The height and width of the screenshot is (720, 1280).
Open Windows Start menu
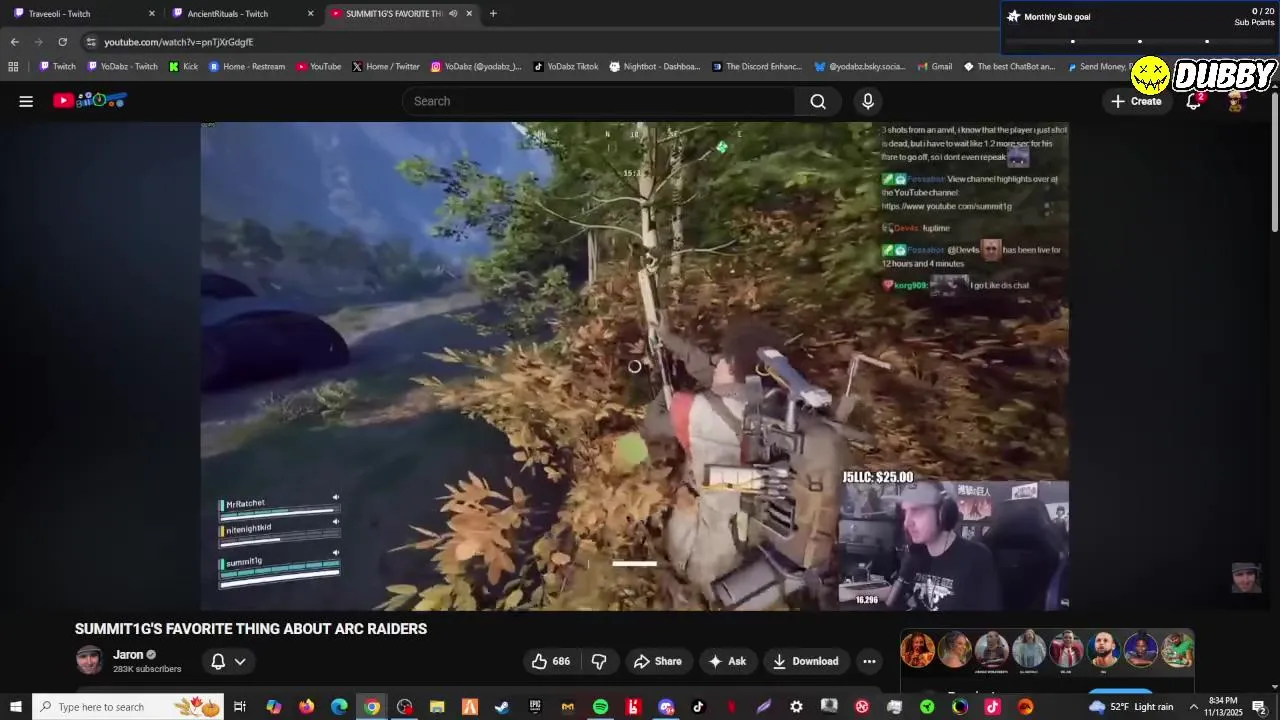[15, 707]
